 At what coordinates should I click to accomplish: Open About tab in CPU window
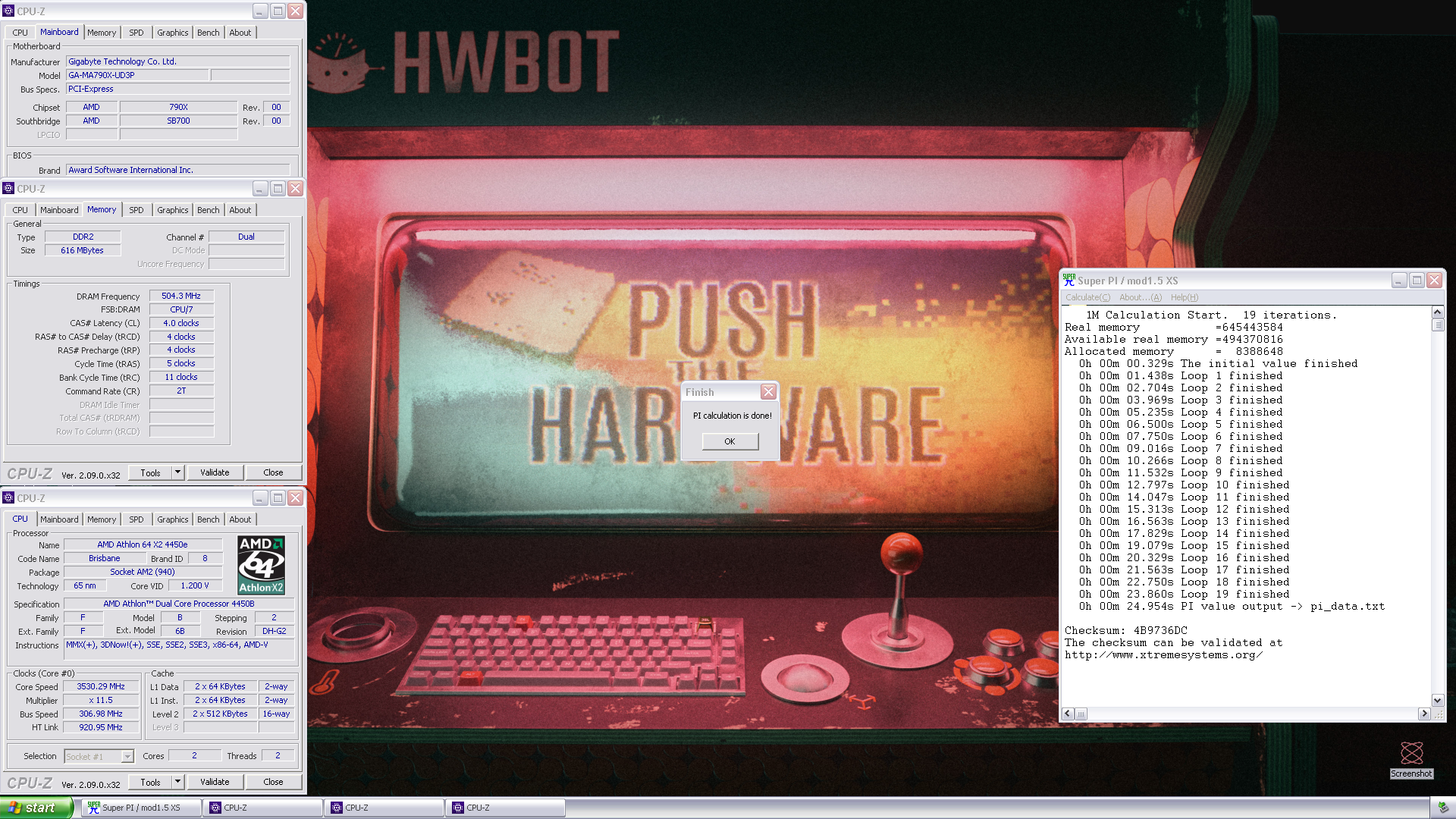point(240,519)
